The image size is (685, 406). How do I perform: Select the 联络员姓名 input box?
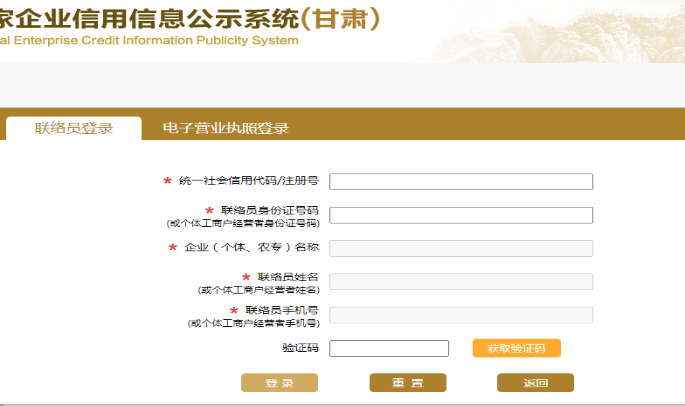pos(461,282)
